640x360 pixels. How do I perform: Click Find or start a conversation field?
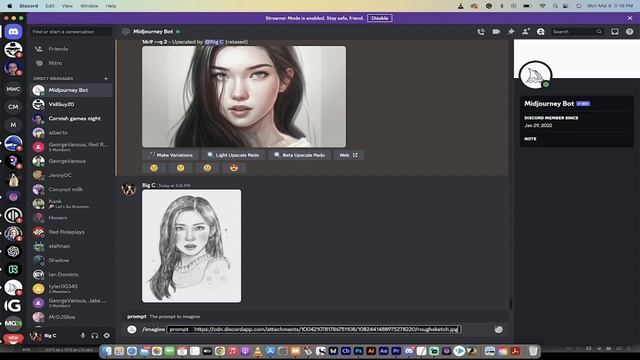[x=71, y=31]
